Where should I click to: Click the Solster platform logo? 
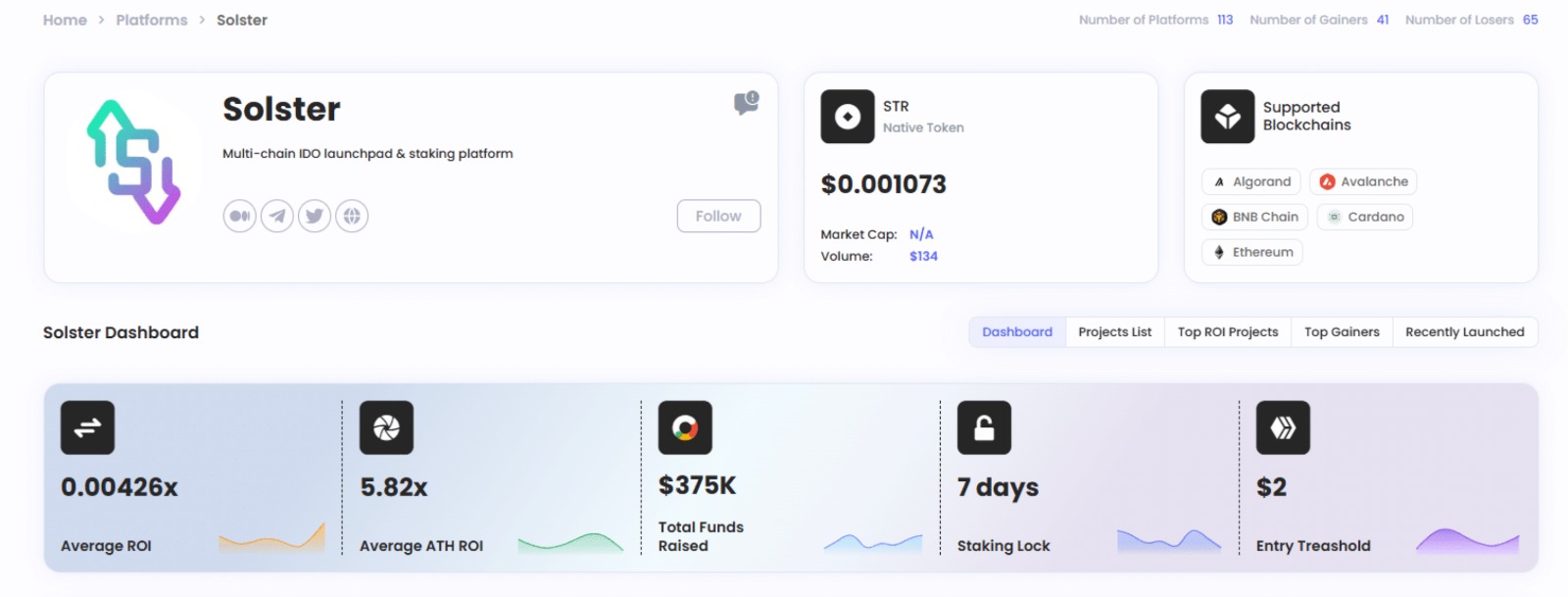tap(133, 162)
